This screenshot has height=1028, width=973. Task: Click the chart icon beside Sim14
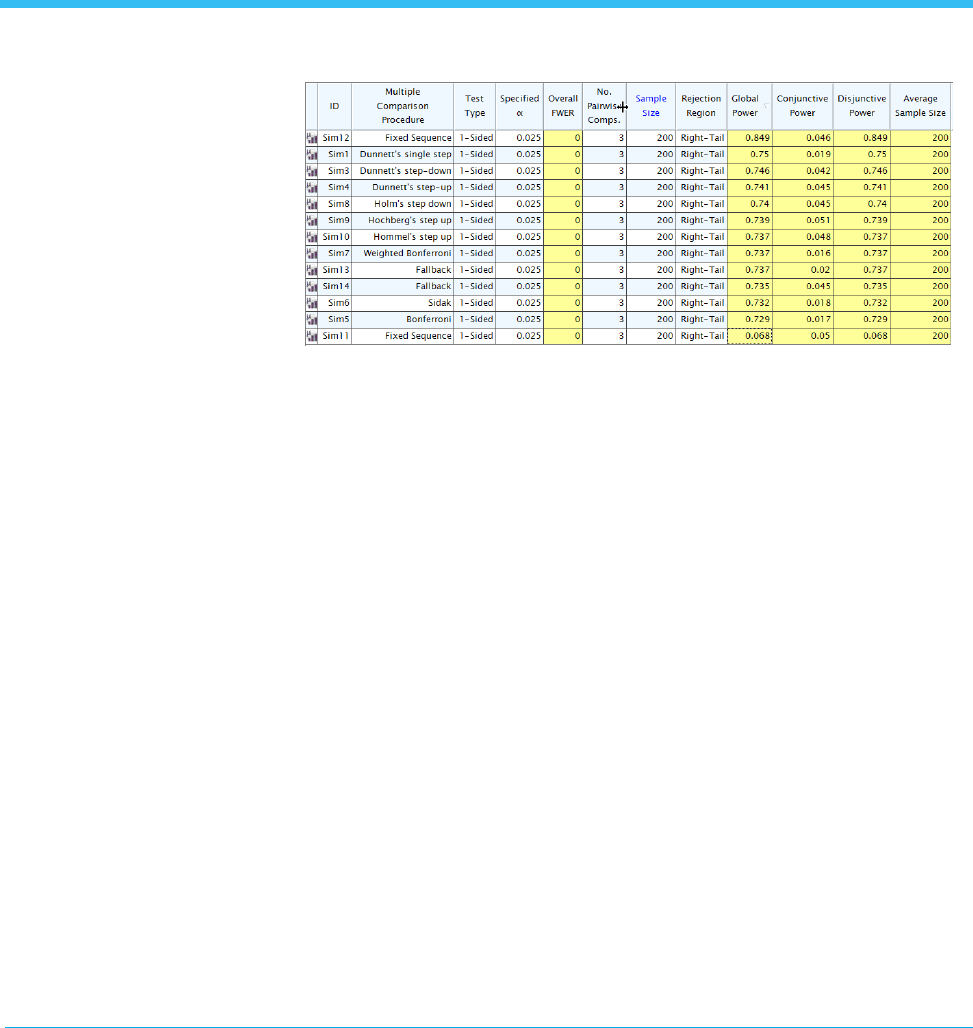tap(311, 287)
